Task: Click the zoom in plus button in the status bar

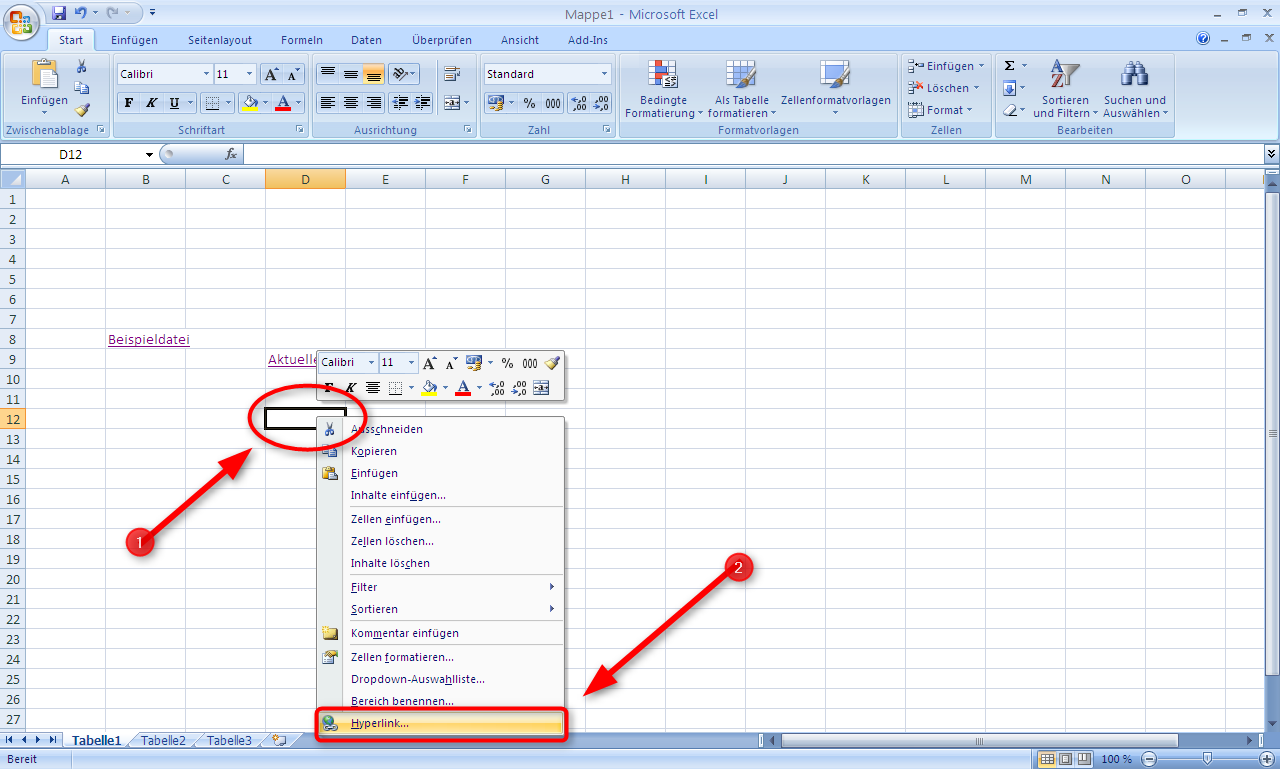Action: pyautogui.click(x=1266, y=759)
